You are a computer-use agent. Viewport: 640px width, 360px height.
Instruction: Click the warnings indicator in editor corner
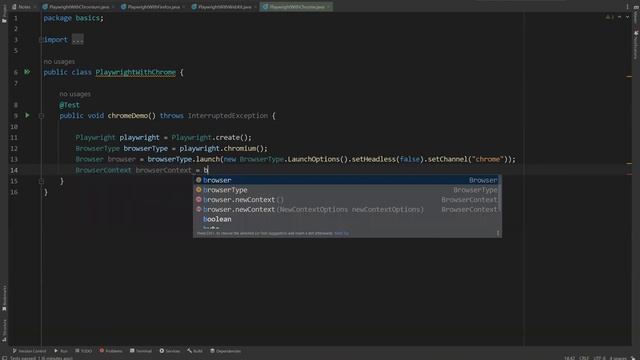(x=609, y=17)
